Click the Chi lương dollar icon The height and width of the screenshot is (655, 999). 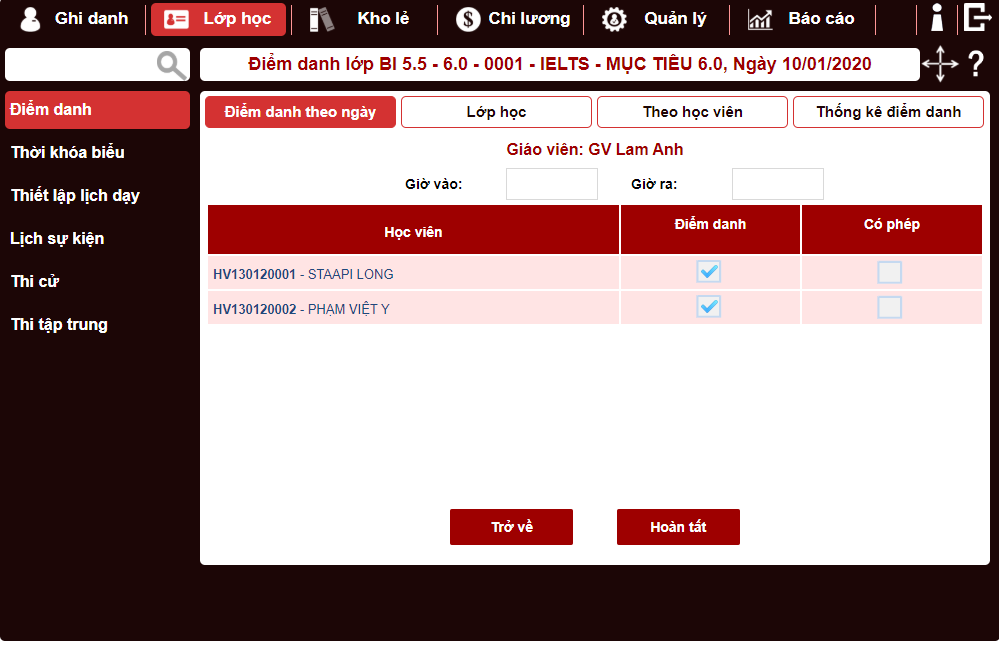coord(466,18)
